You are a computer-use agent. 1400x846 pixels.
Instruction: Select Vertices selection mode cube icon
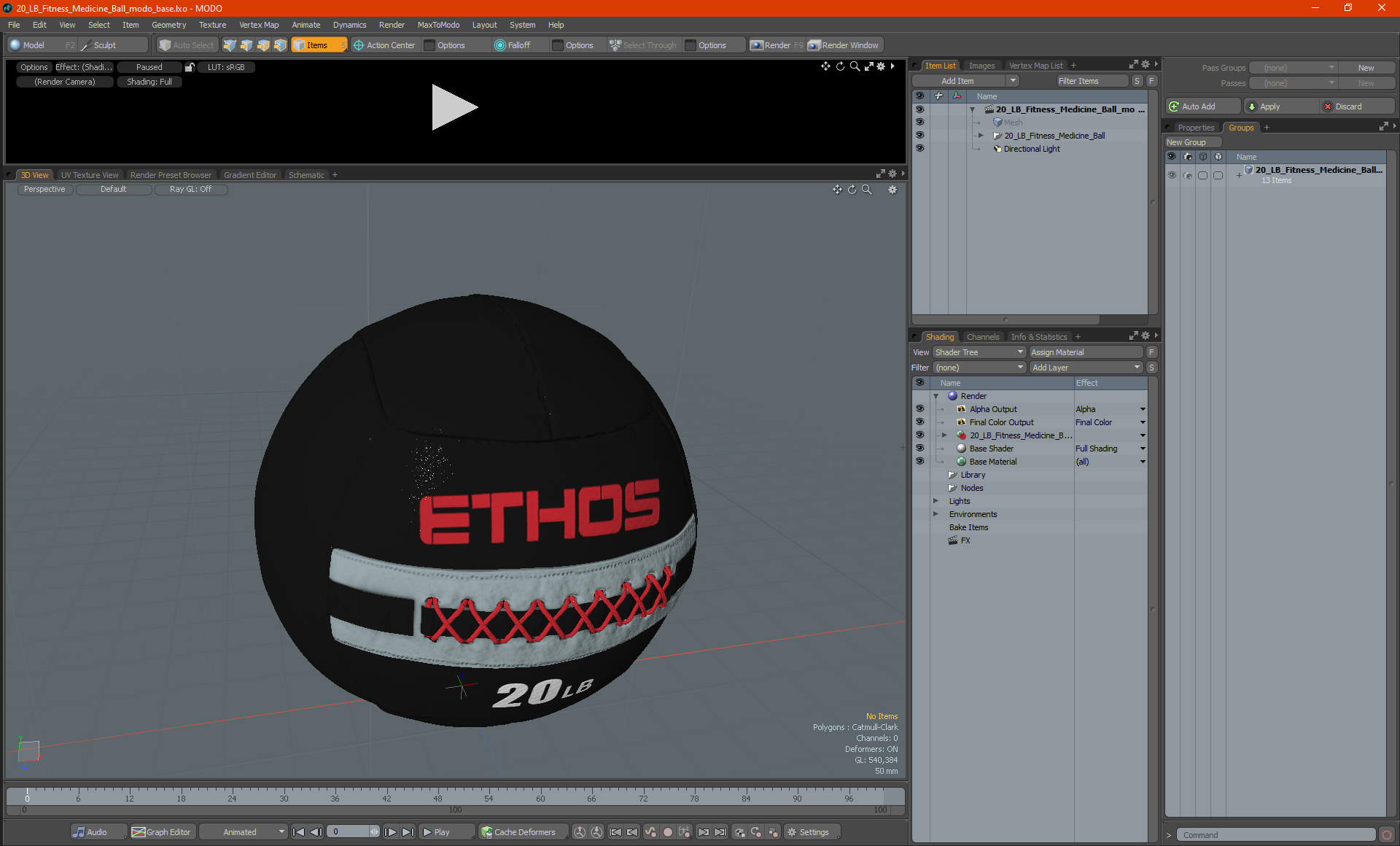(x=230, y=45)
